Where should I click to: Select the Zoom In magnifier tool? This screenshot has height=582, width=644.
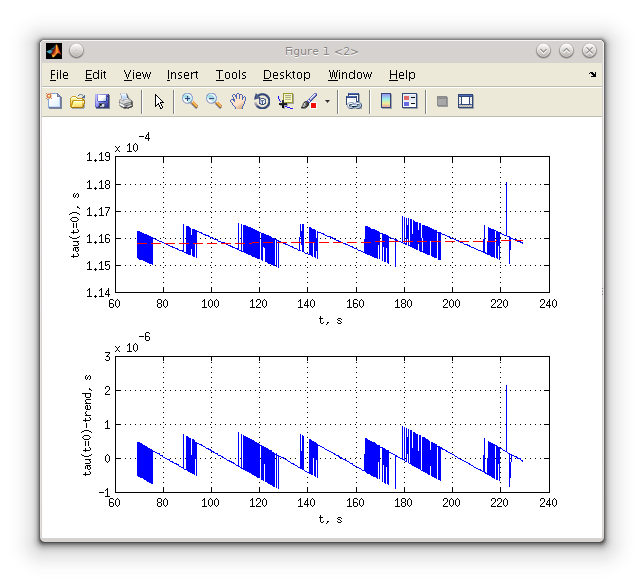(x=189, y=101)
